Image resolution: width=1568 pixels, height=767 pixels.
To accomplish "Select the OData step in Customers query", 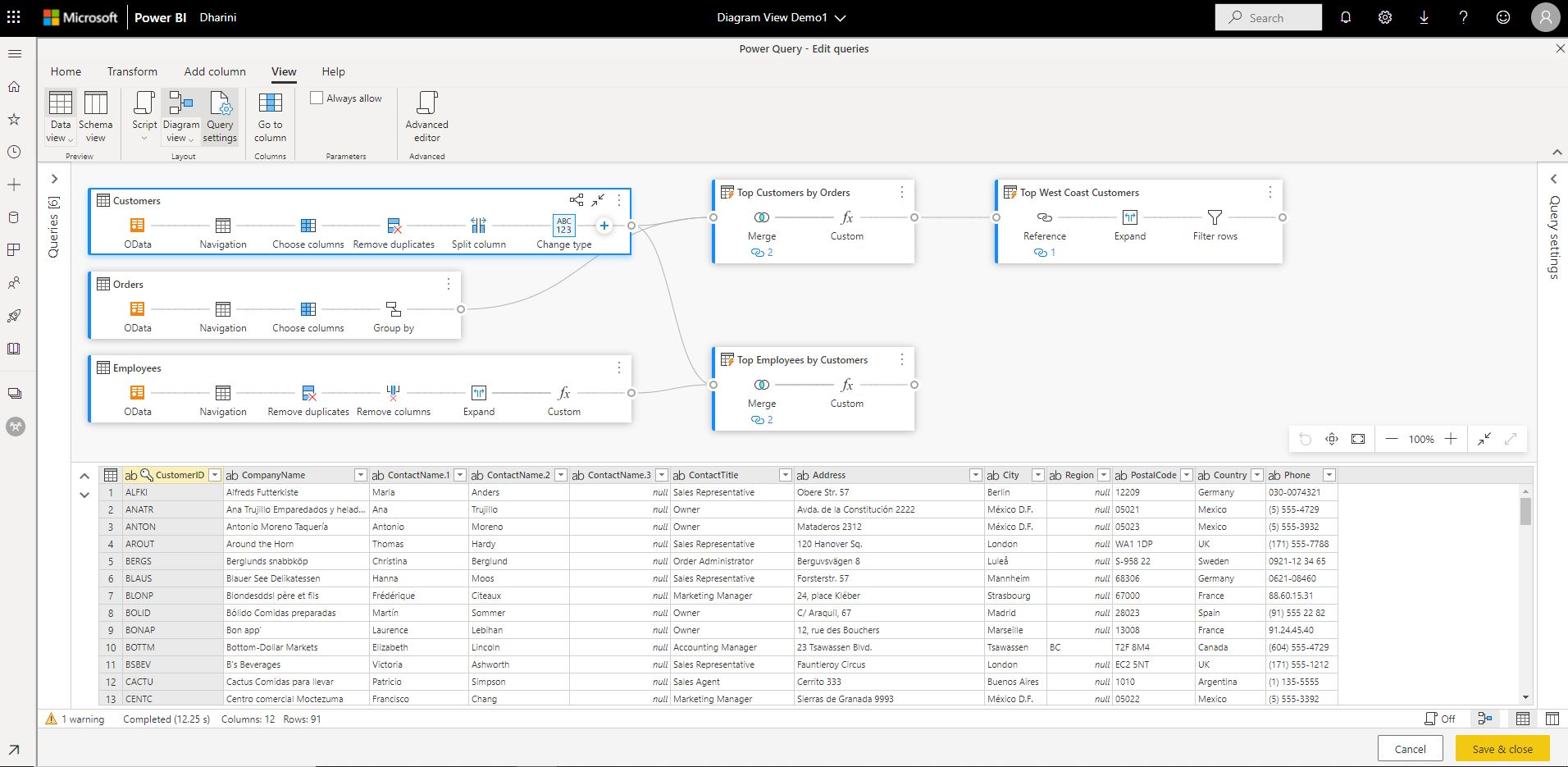I will 138,232.
